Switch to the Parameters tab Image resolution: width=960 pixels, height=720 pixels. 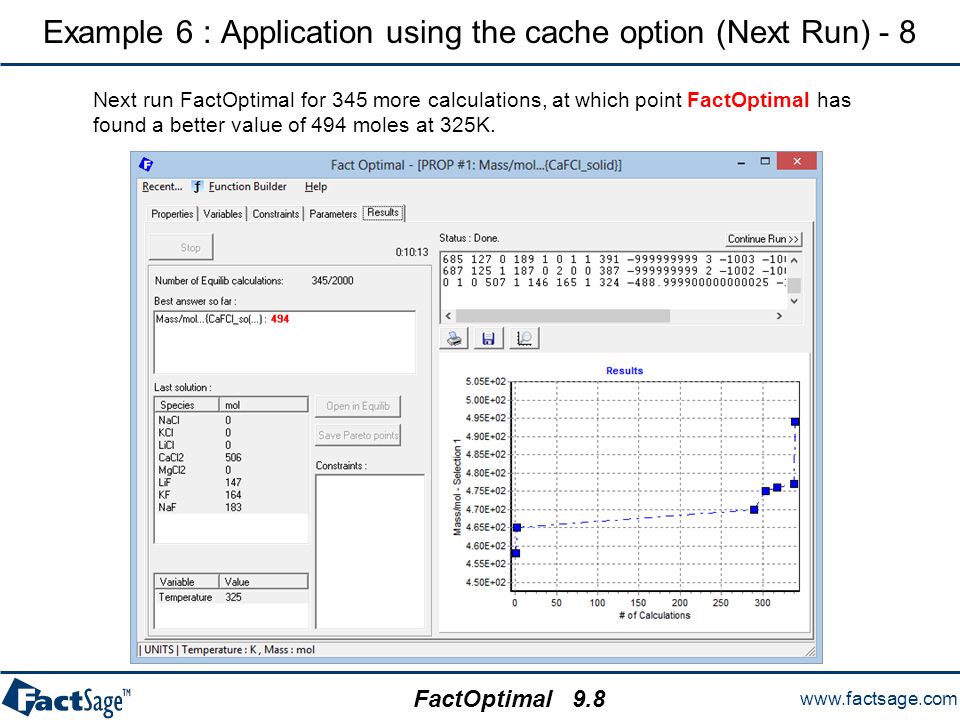(332, 214)
